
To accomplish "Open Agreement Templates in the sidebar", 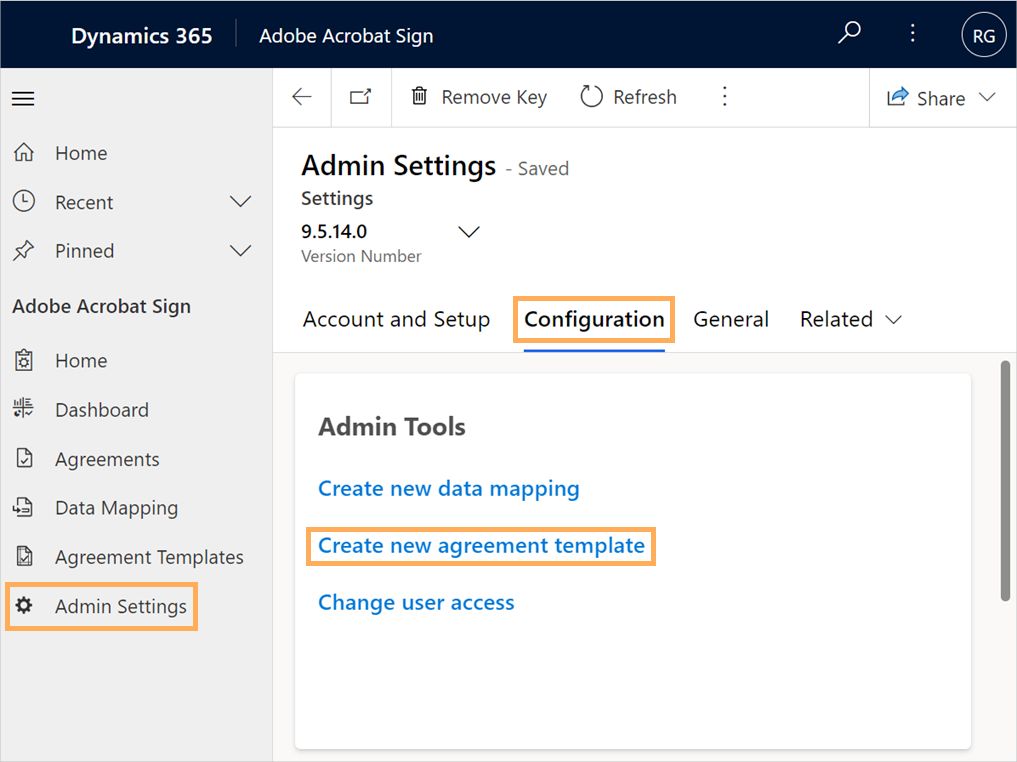I will point(149,557).
